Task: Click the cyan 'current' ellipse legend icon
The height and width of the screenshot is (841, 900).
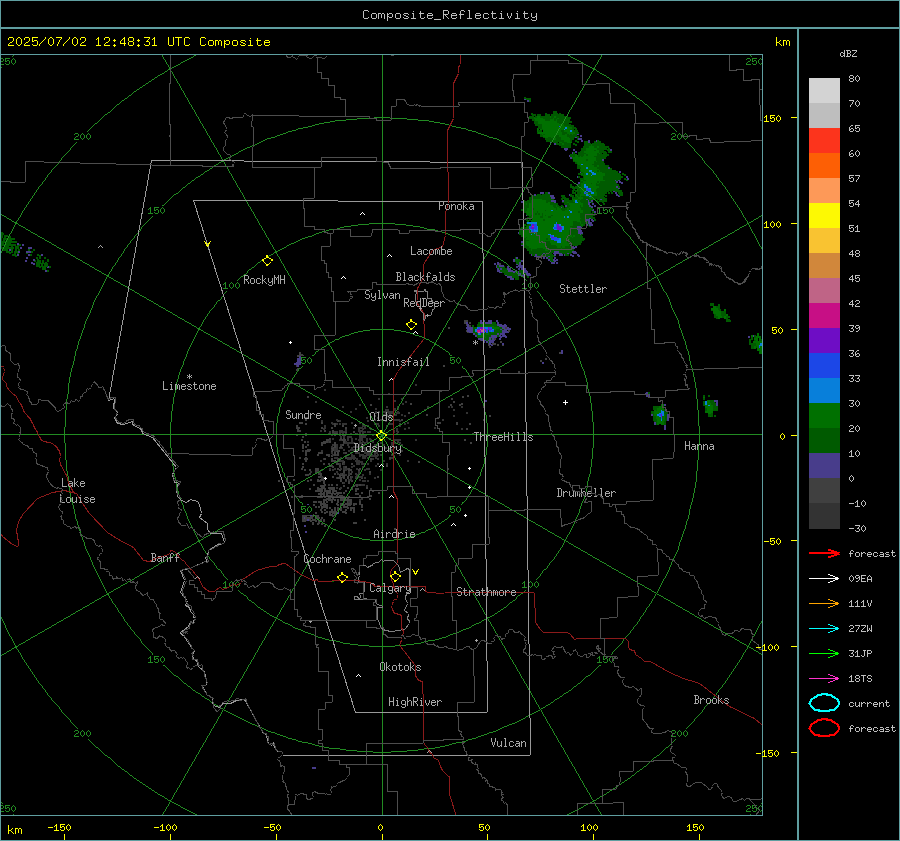Action: click(x=824, y=703)
